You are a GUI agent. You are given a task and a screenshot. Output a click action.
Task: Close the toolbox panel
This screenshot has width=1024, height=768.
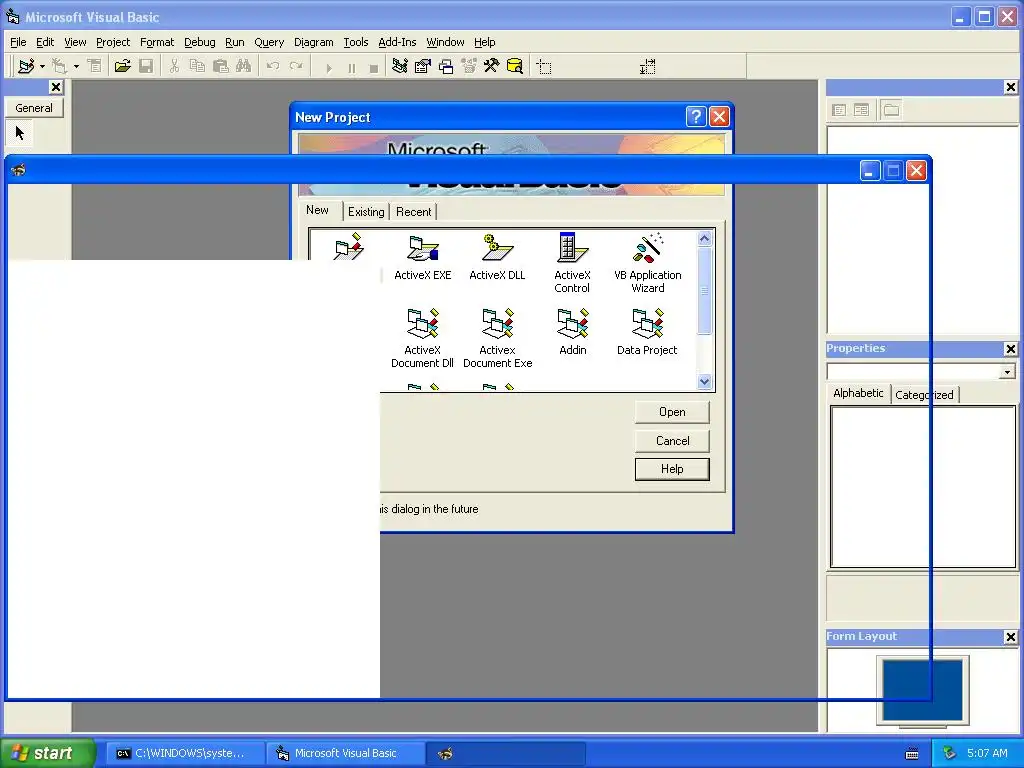56,87
